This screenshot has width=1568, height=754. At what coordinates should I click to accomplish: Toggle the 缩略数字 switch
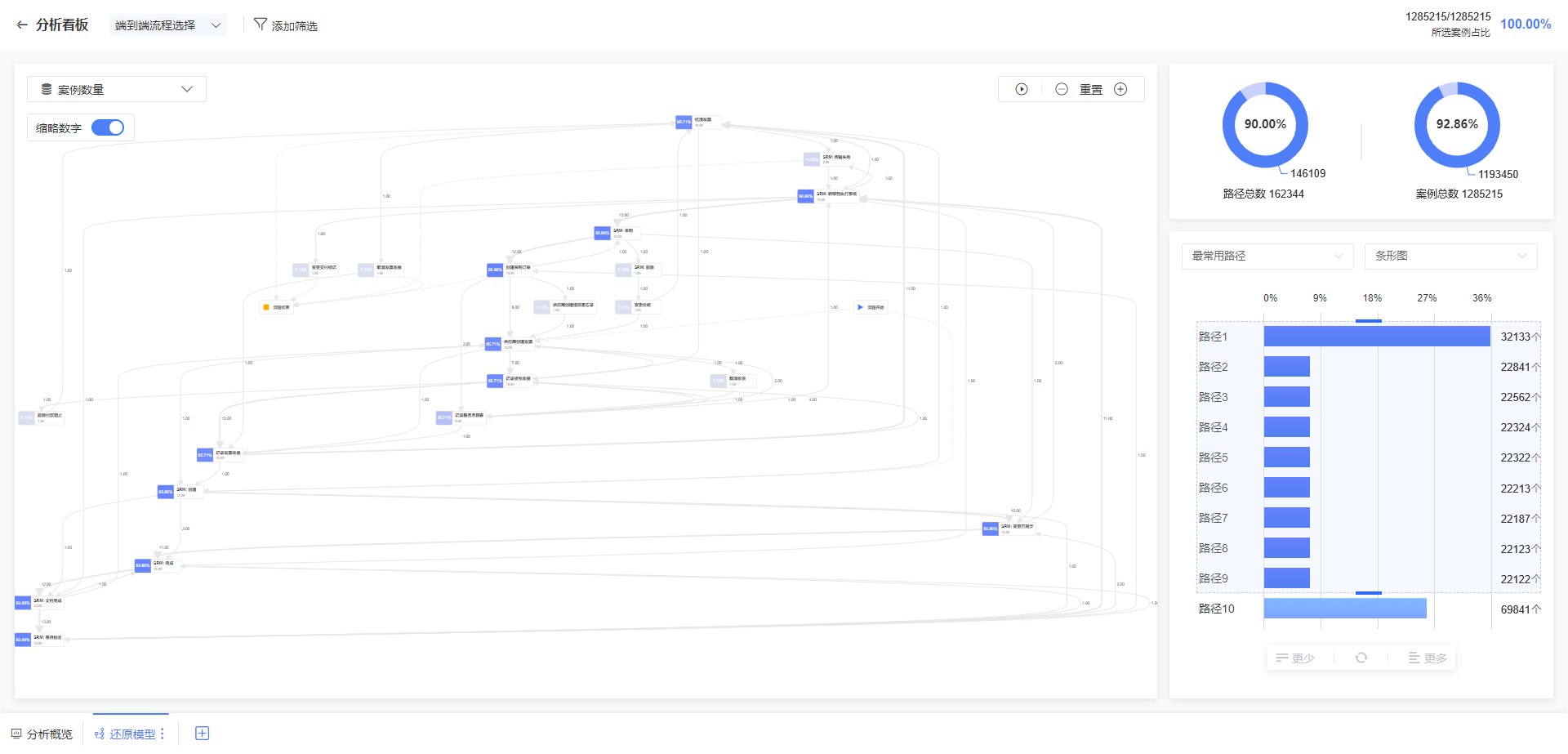pyautogui.click(x=108, y=127)
